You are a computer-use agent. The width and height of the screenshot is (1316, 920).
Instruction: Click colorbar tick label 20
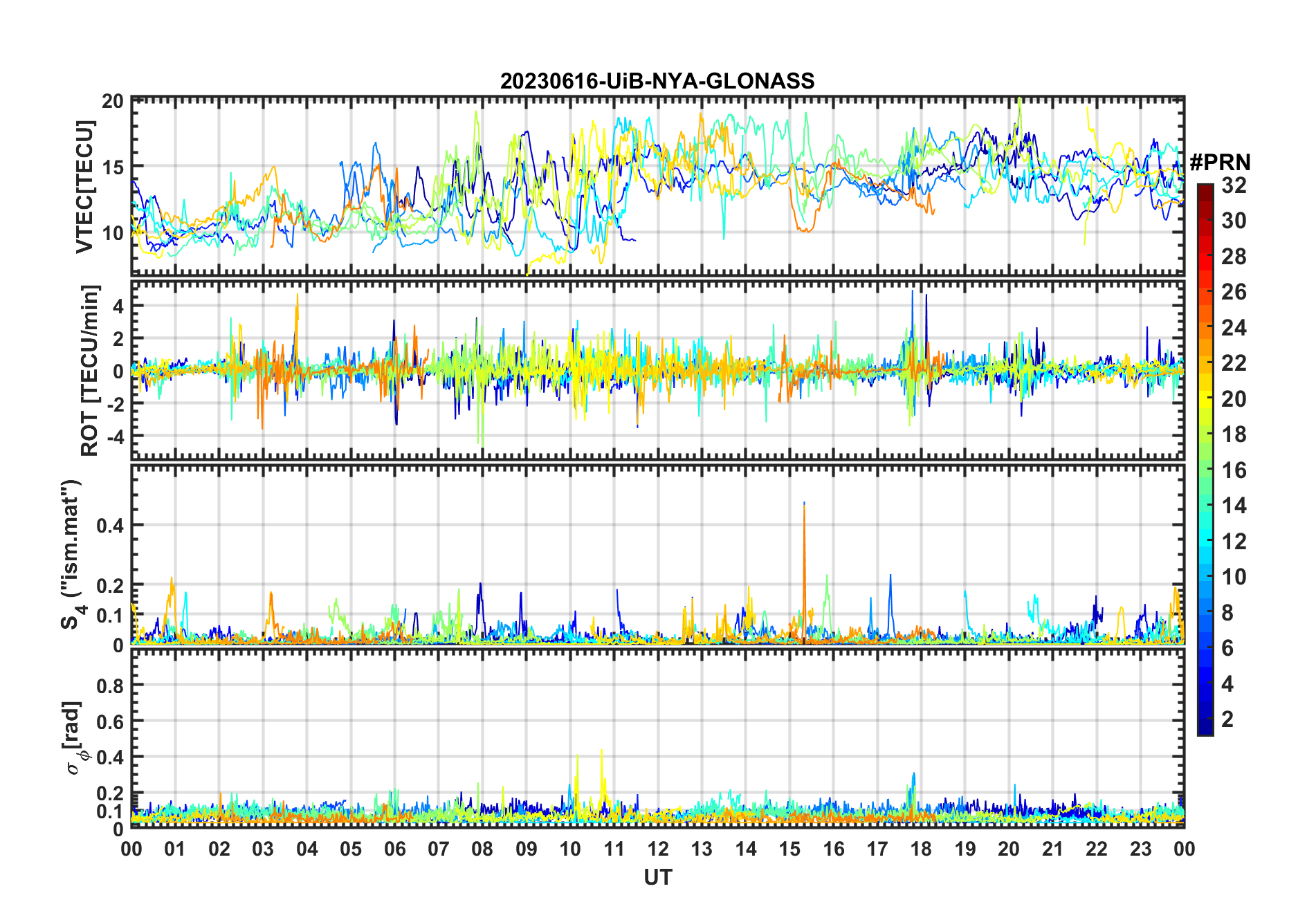[x=1234, y=399]
